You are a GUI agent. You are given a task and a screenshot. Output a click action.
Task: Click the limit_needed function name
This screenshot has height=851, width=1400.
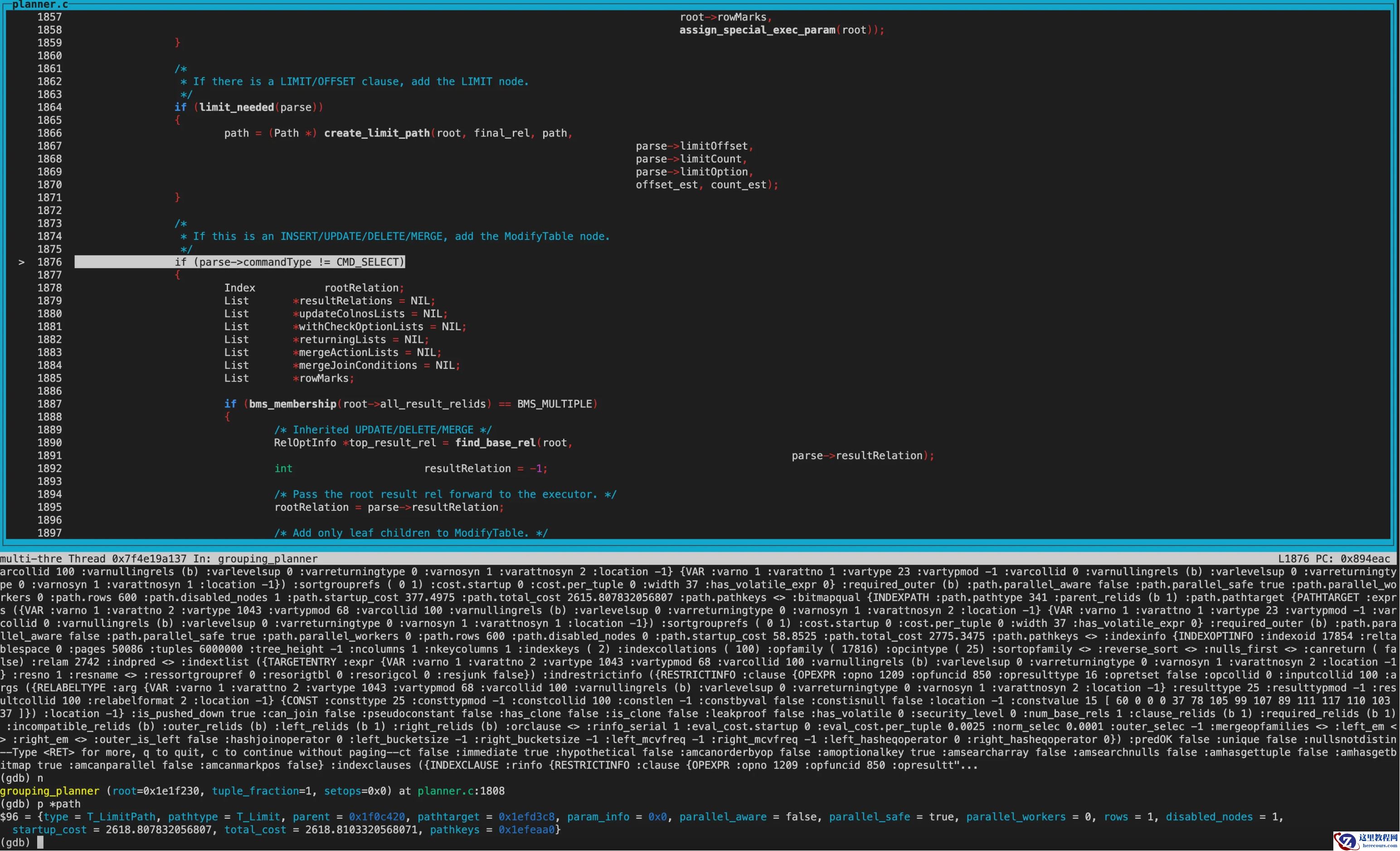click(x=236, y=108)
